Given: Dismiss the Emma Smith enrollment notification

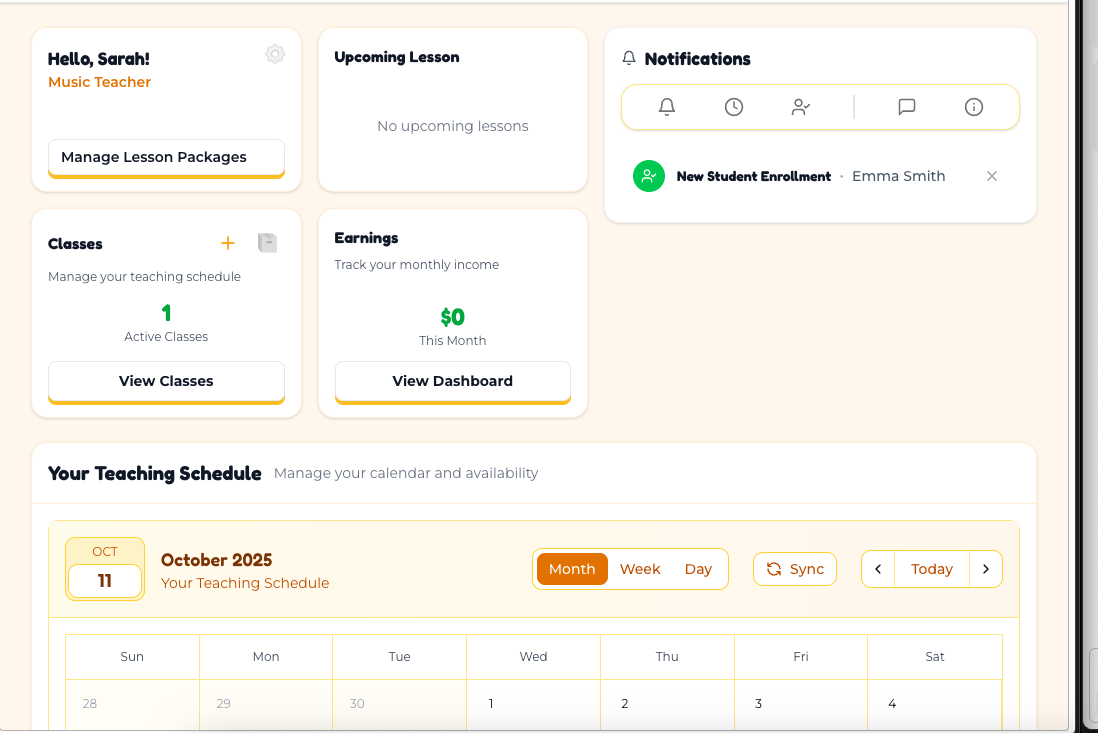Looking at the screenshot, I should pyautogui.click(x=992, y=176).
